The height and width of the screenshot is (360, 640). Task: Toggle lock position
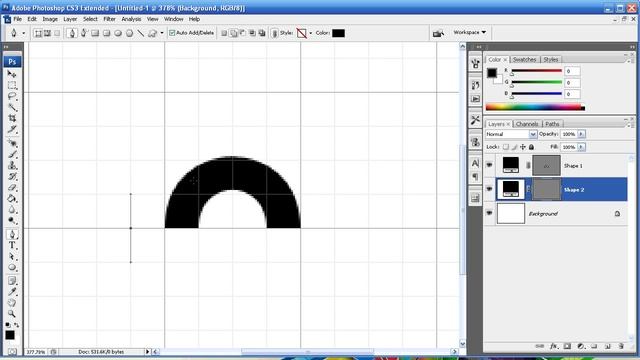(x=523, y=147)
